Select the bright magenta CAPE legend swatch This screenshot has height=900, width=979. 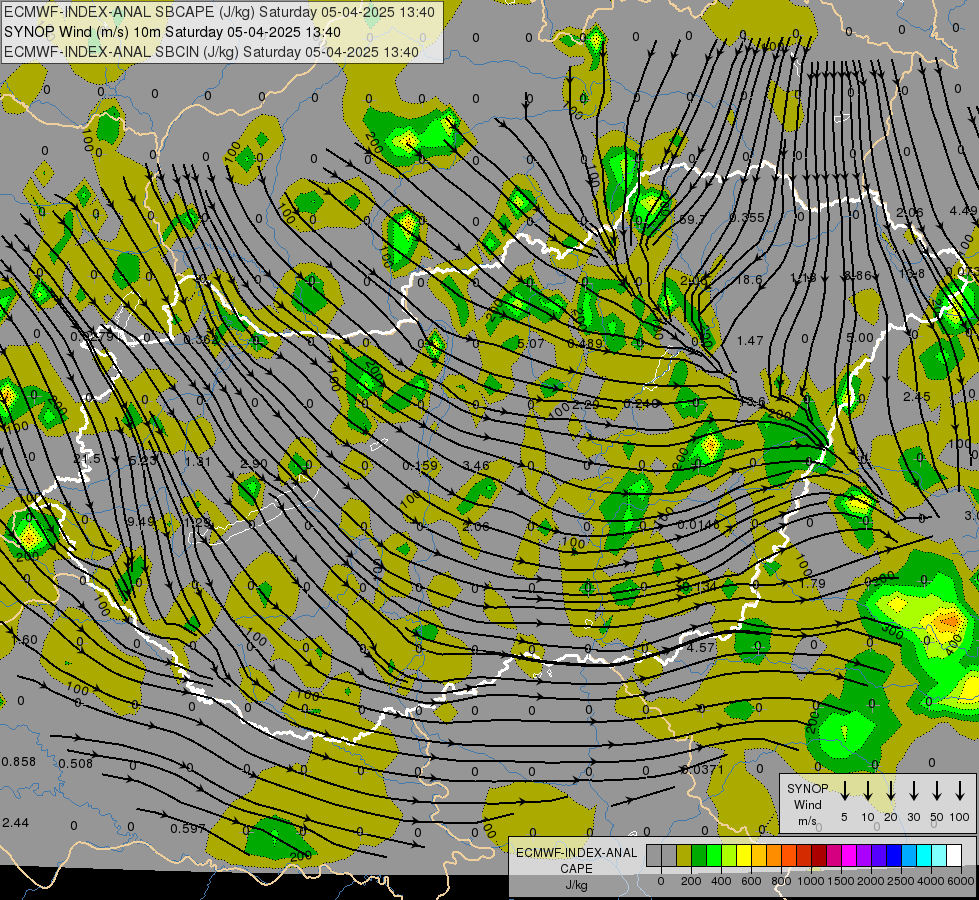(x=849, y=856)
